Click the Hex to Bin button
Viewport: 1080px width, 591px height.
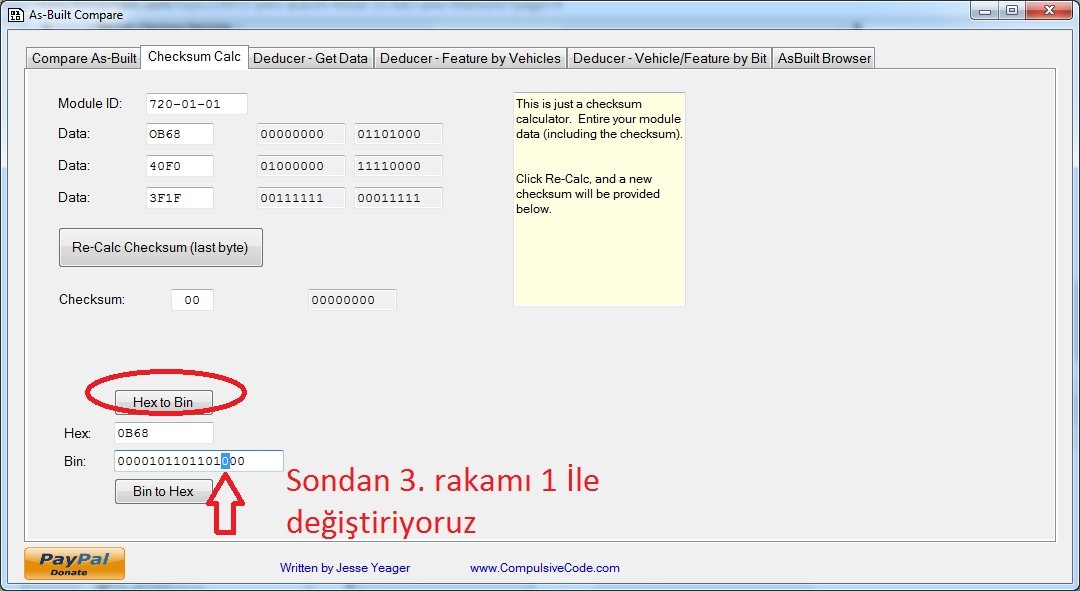pos(163,402)
